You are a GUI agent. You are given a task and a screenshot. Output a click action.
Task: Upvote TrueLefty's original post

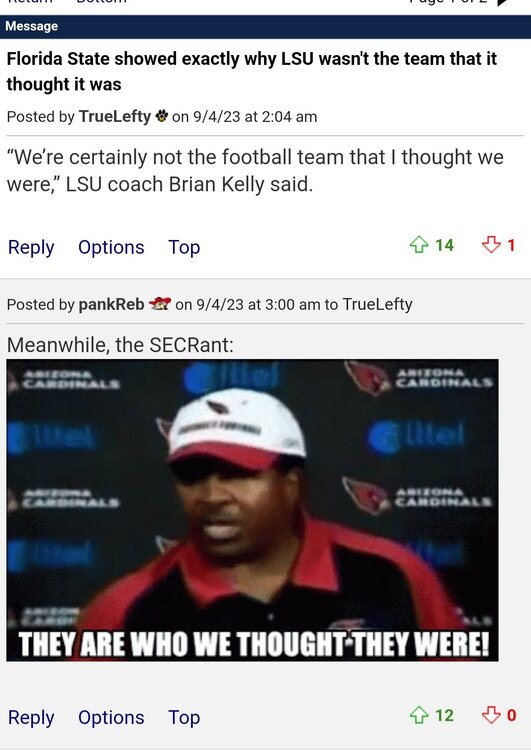tap(419, 245)
